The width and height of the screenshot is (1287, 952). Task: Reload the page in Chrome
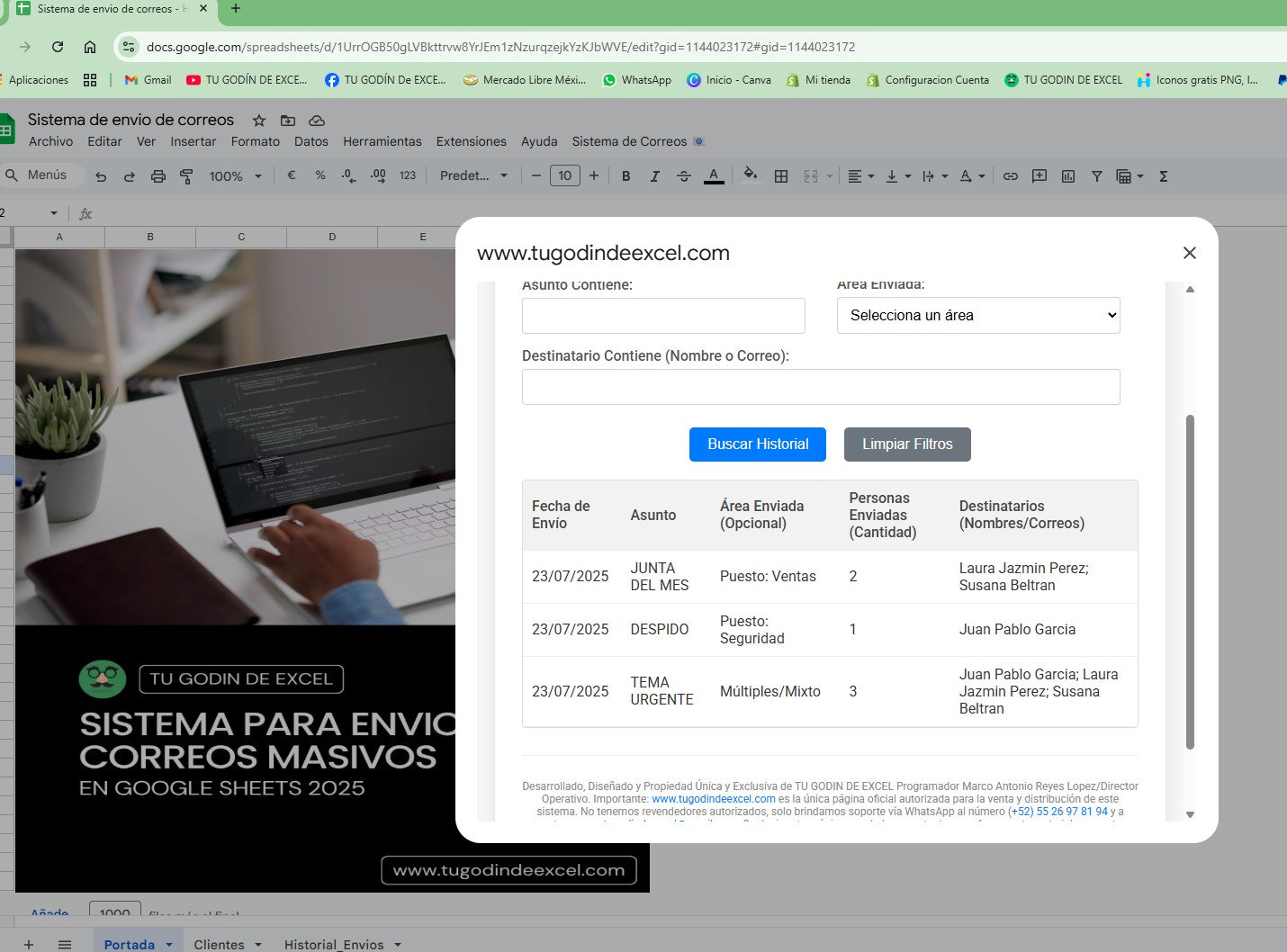[58, 47]
